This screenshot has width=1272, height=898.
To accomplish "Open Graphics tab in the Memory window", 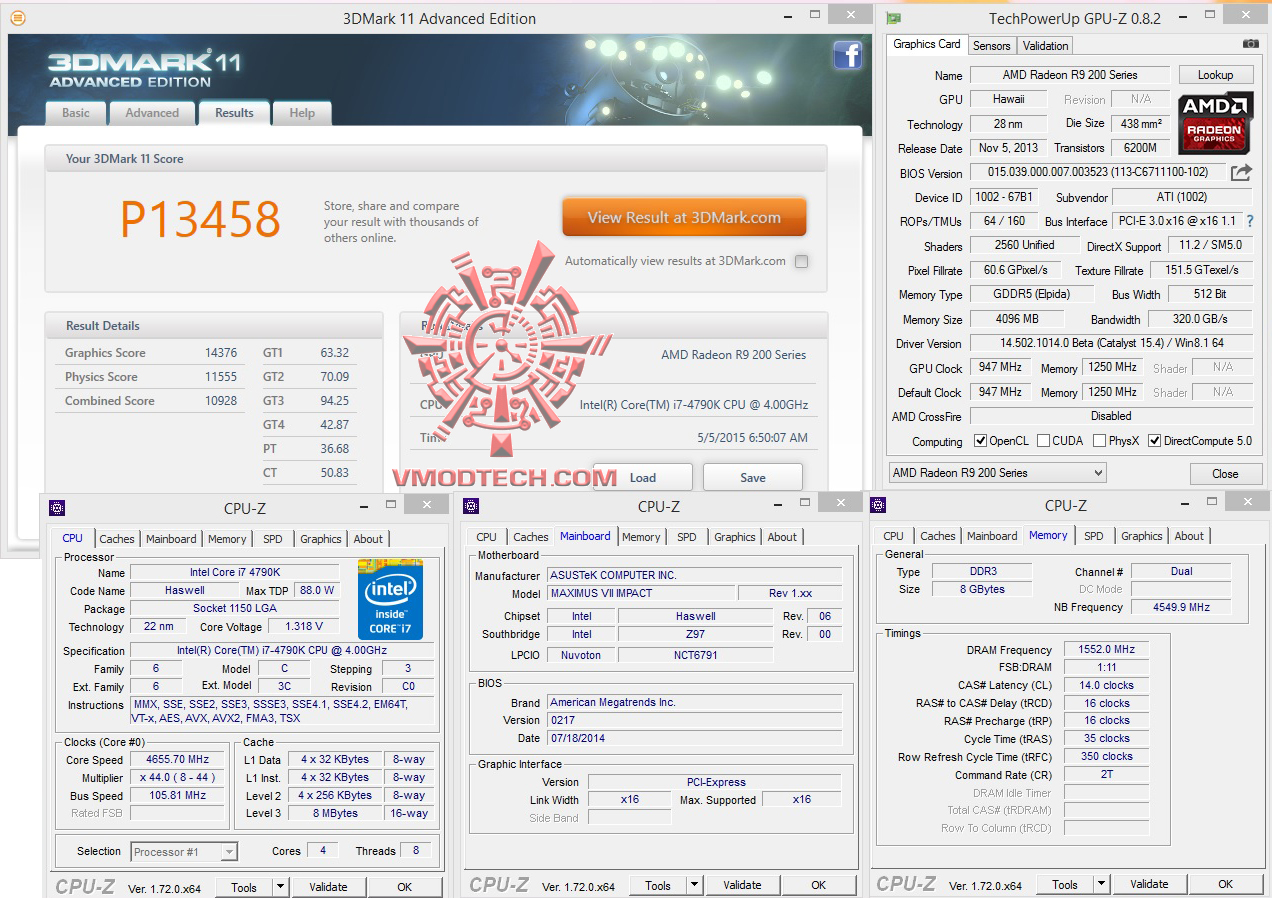I will [x=1141, y=536].
